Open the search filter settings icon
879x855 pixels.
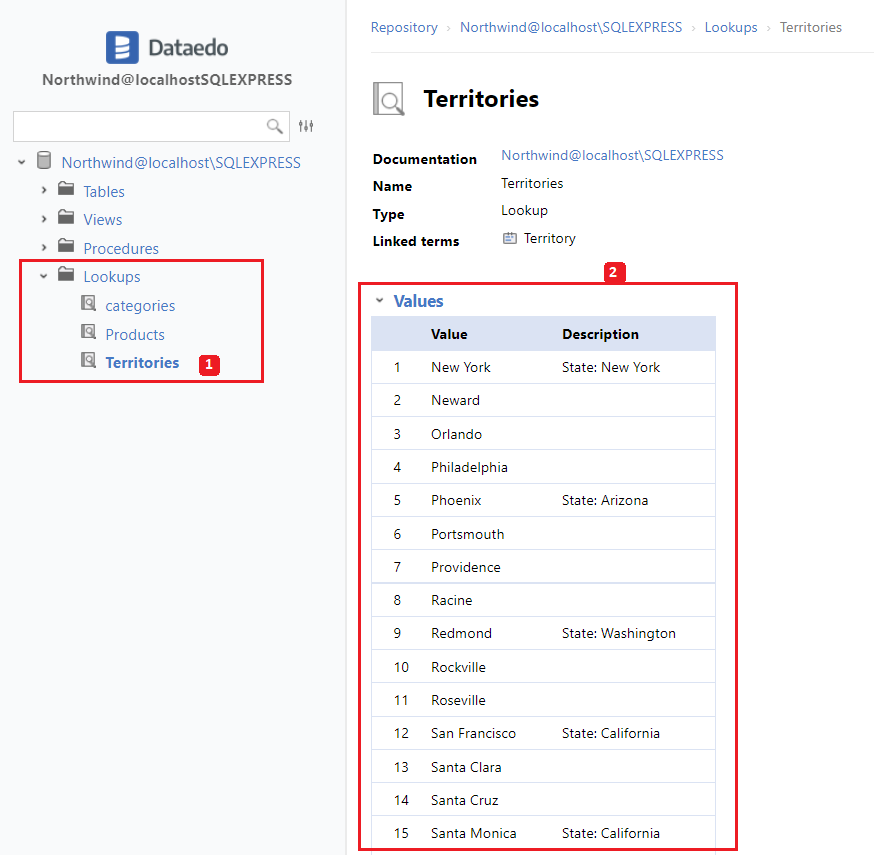[x=306, y=126]
